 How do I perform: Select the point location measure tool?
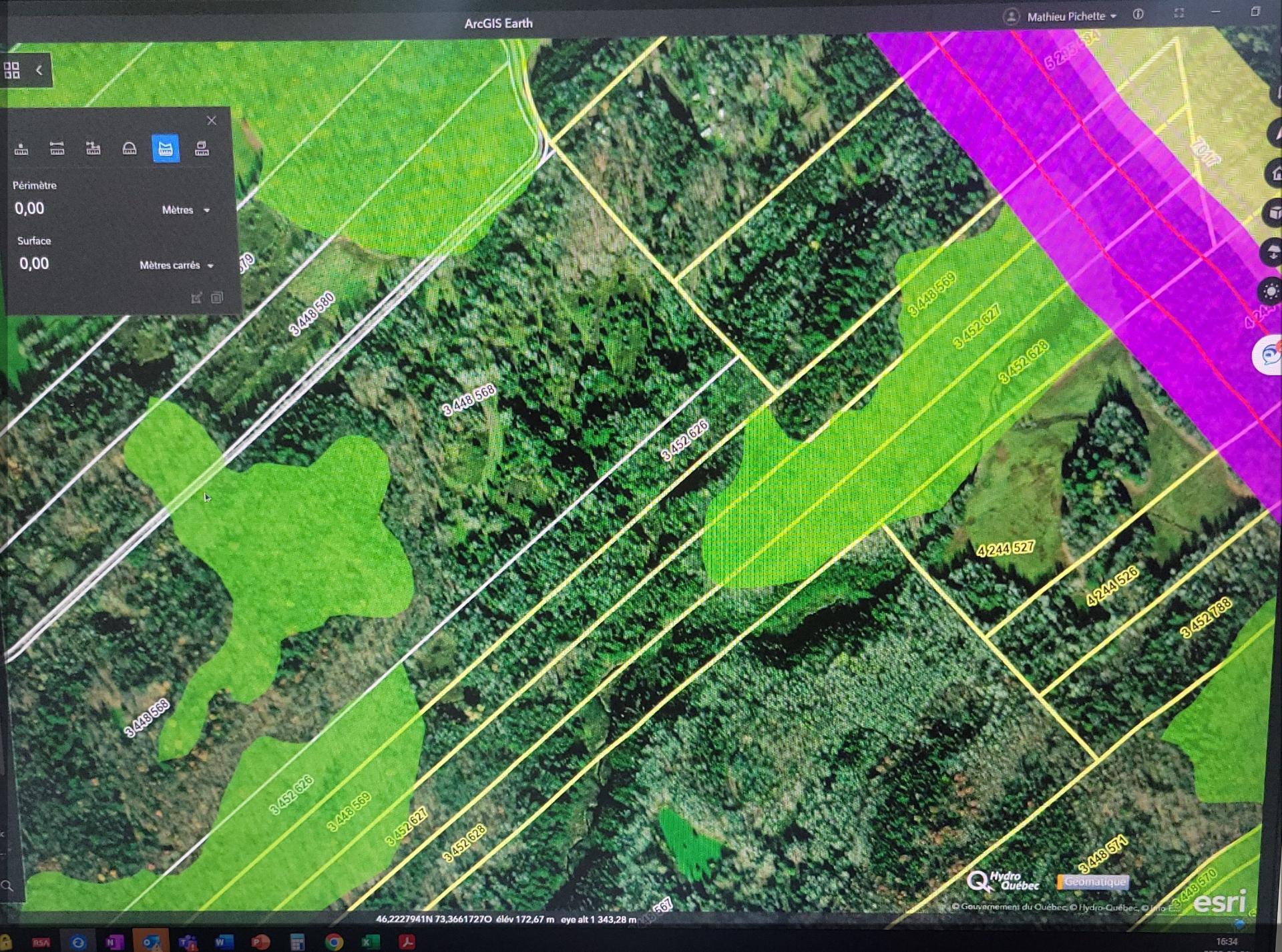(x=21, y=148)
